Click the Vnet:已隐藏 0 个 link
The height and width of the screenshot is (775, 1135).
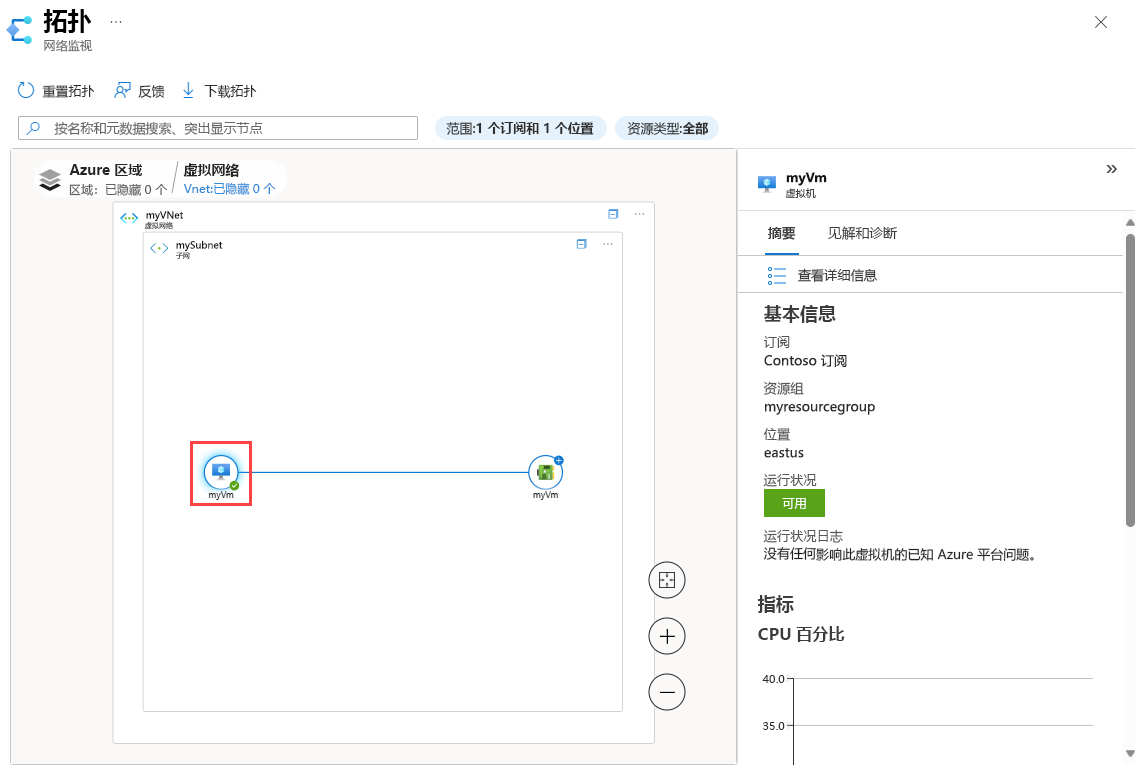click(x=231, y=188)
